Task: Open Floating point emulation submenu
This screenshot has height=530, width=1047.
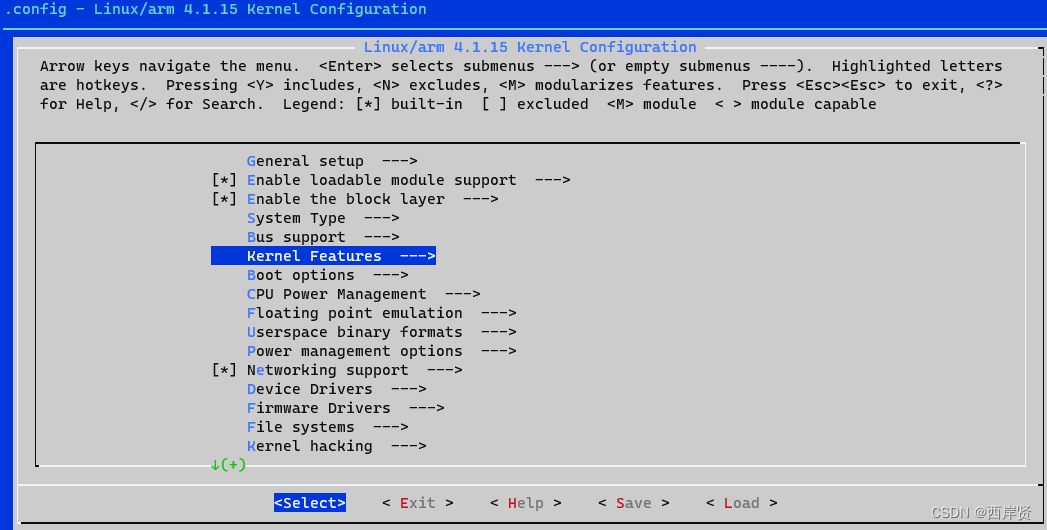Action: pos(381,313)
